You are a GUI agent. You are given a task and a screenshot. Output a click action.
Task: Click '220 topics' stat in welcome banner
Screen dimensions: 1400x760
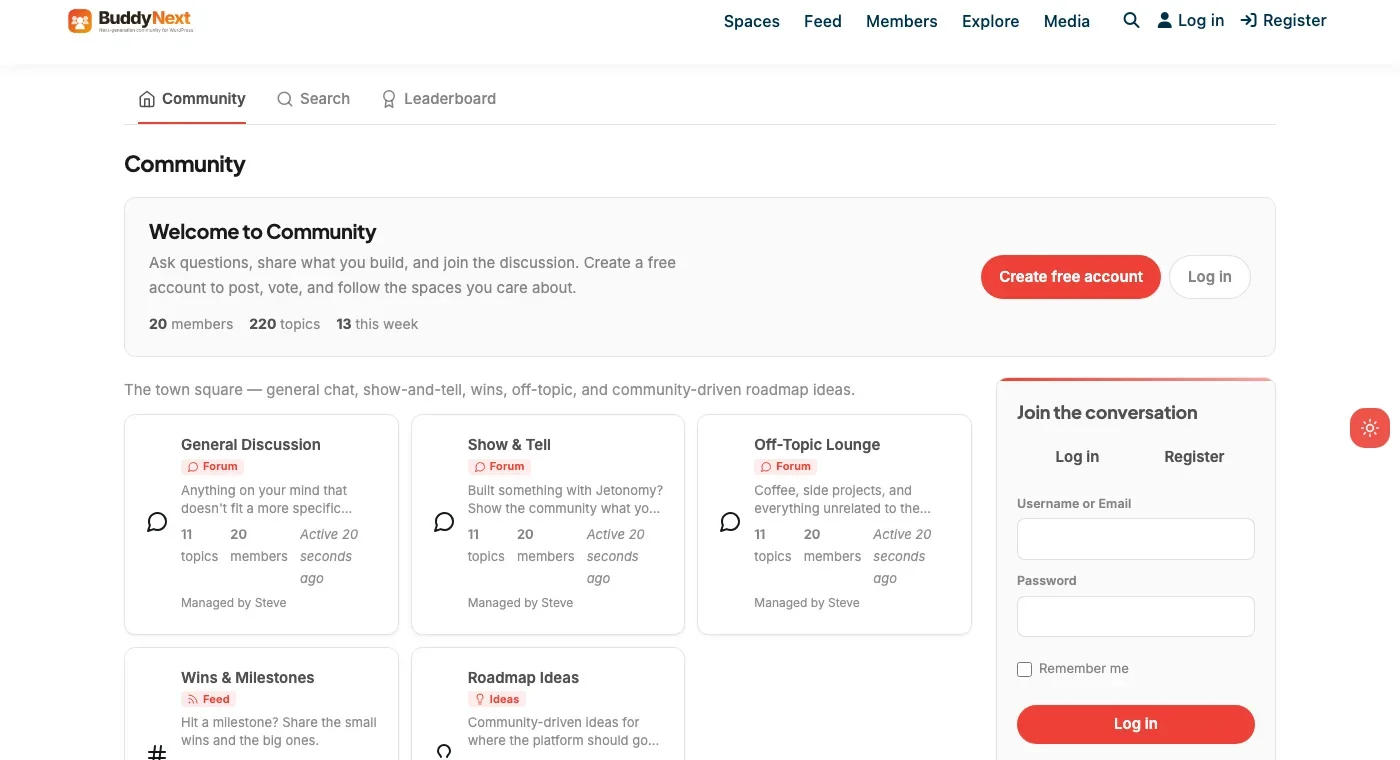click(285, 324)
